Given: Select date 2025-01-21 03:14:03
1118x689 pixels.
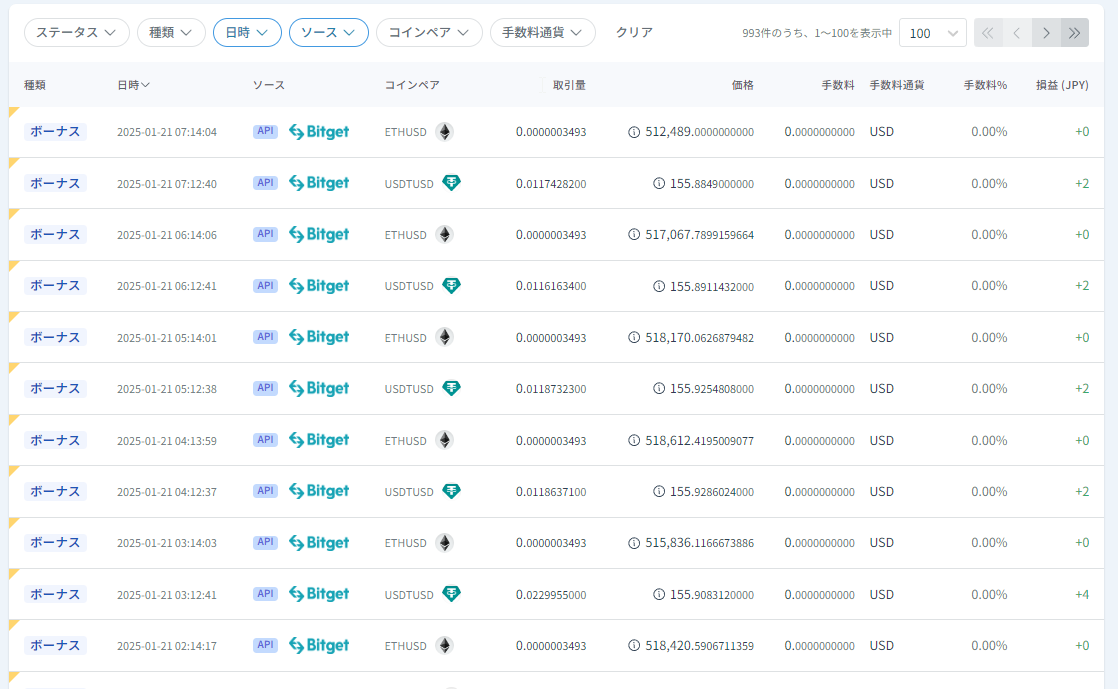Looking at the screenshot, I should pyautogui.click(x=167, y=543).
